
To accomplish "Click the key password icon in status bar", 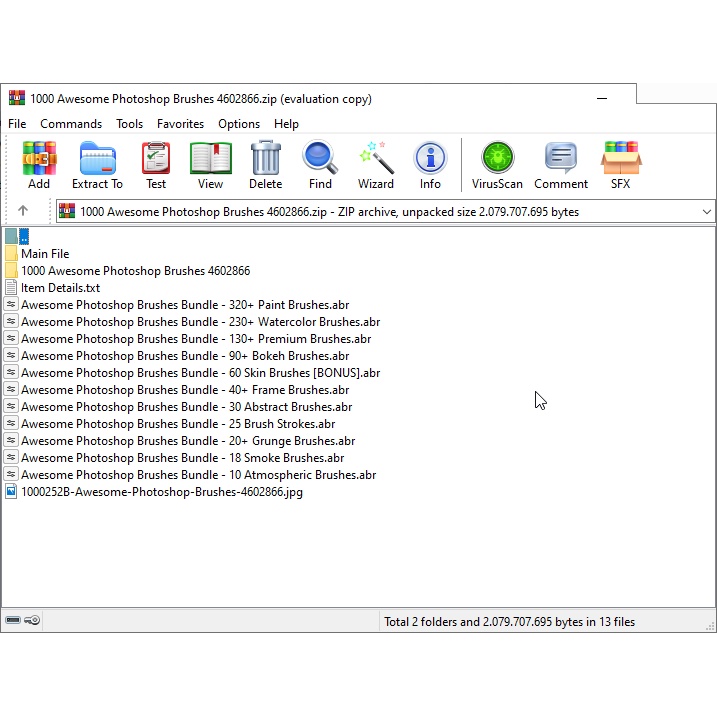I will coord(32,620).
